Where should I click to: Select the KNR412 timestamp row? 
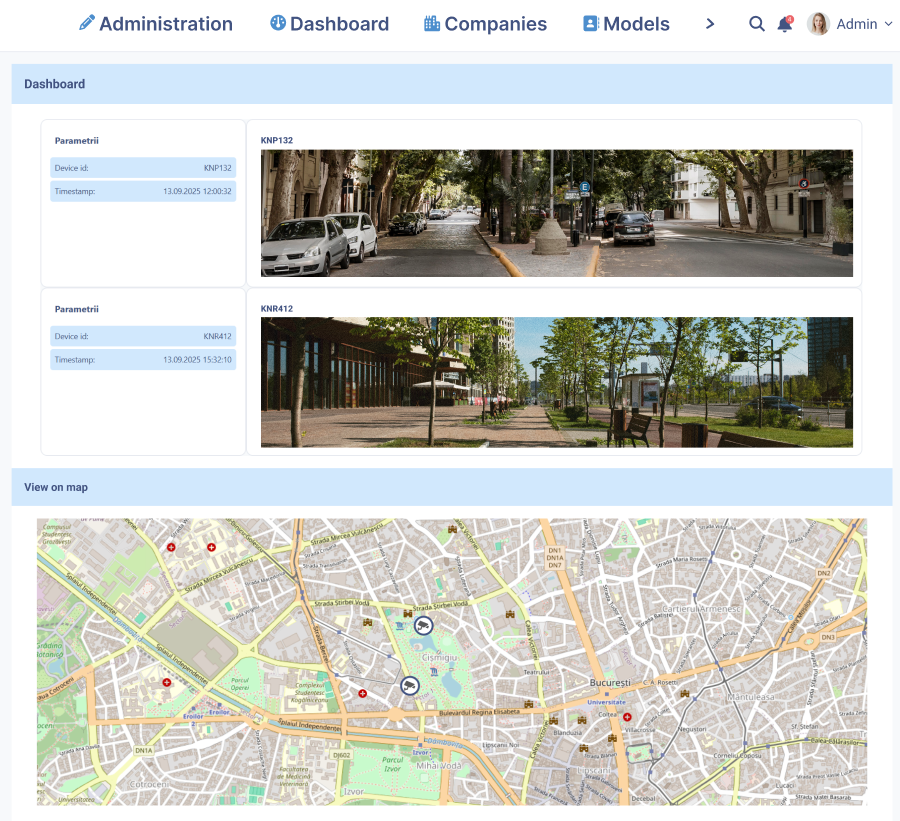(x=143, y=359)
